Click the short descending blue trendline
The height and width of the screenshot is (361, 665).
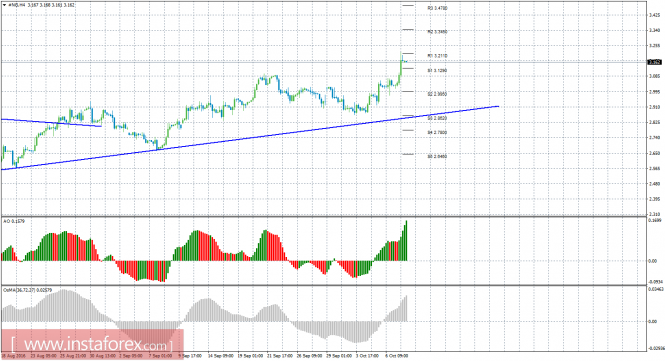point(51,123)
